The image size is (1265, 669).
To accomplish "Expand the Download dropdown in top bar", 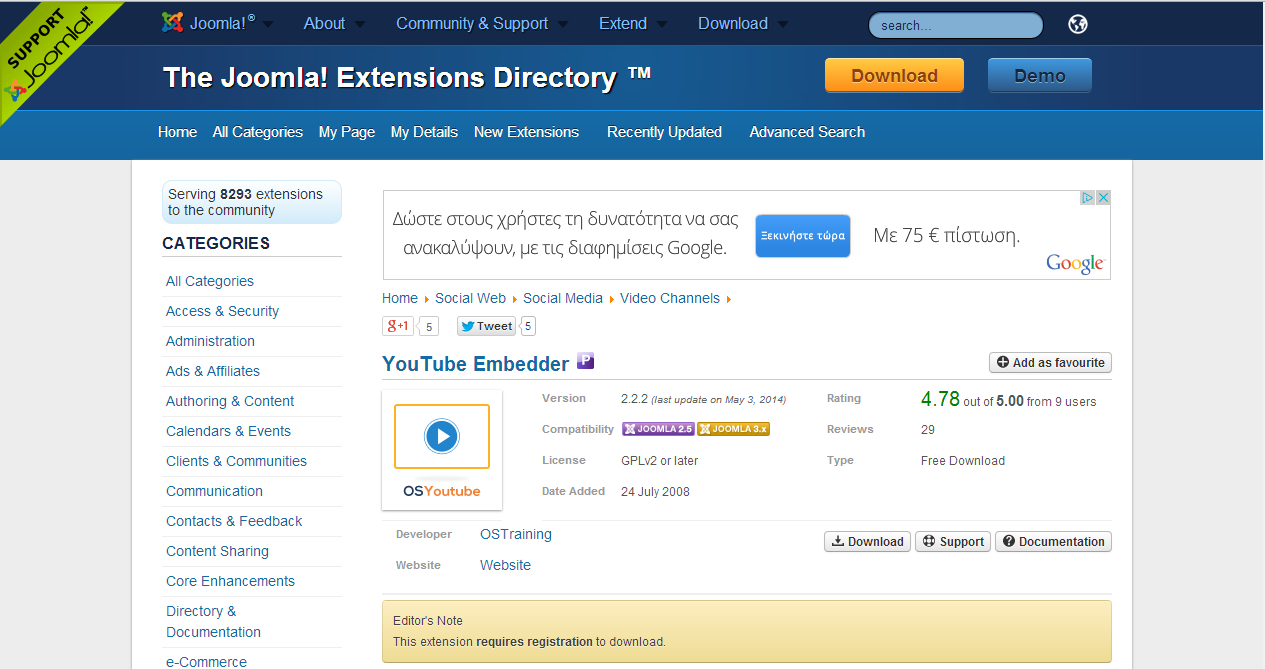I will (x=783, y=24).
